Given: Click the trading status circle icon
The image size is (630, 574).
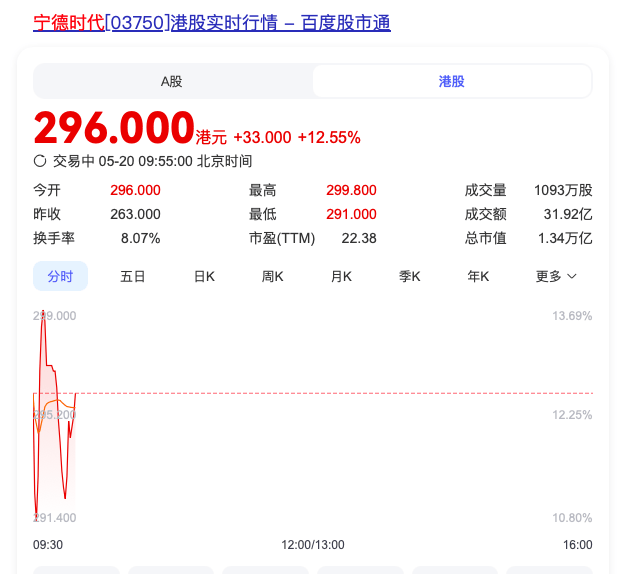Looking at the screenshot, I should tap(40, 161).
